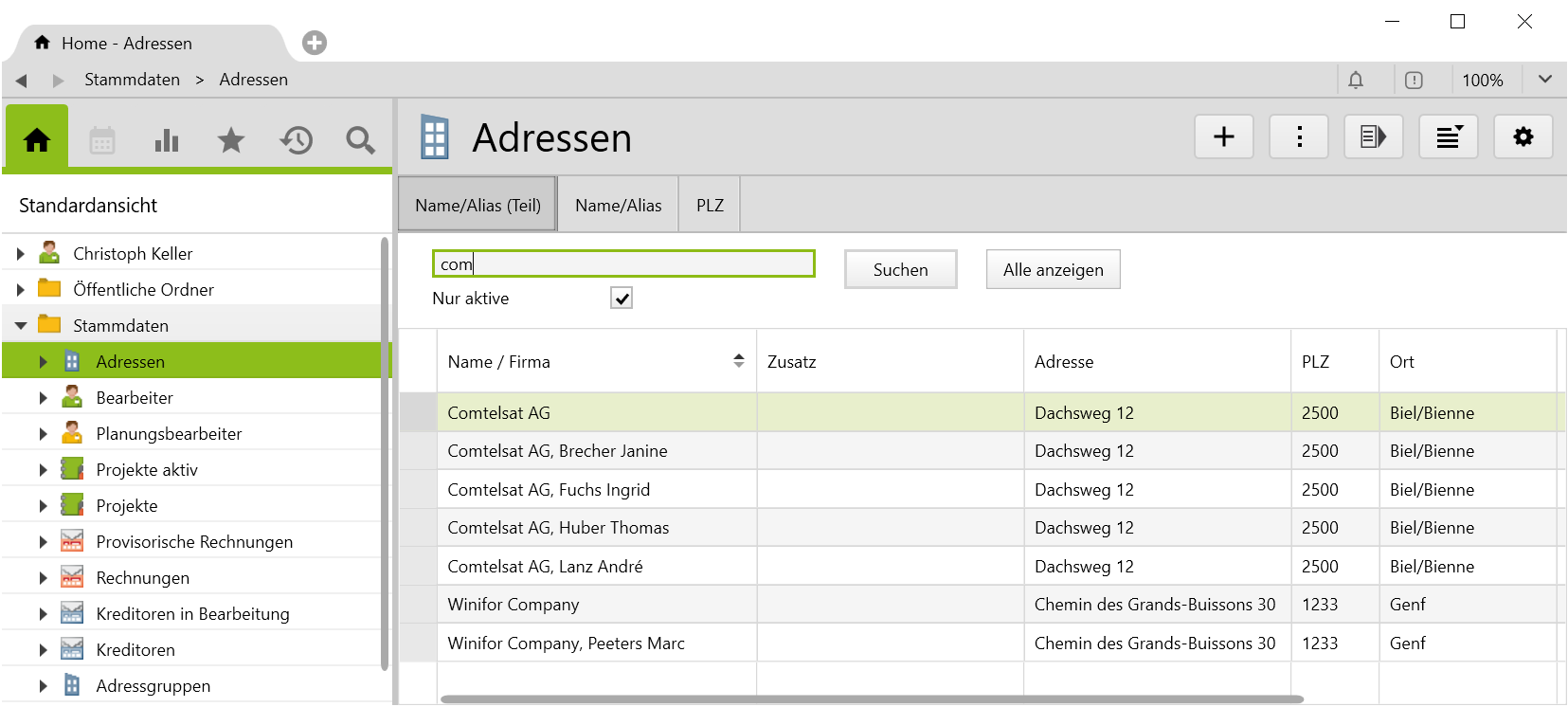
Task: Collapse the Stammdaten folder
Action: 20,326
